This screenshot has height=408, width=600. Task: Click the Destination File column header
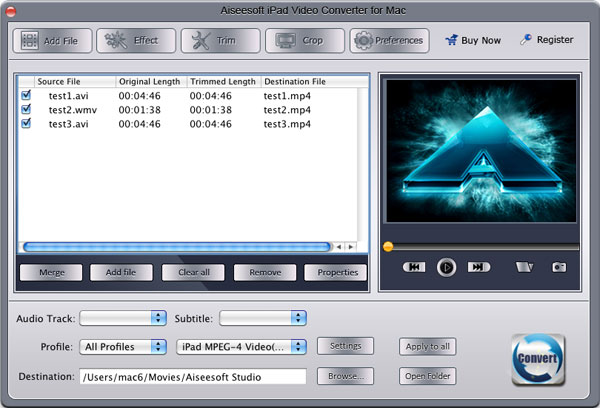click(315, 82)
